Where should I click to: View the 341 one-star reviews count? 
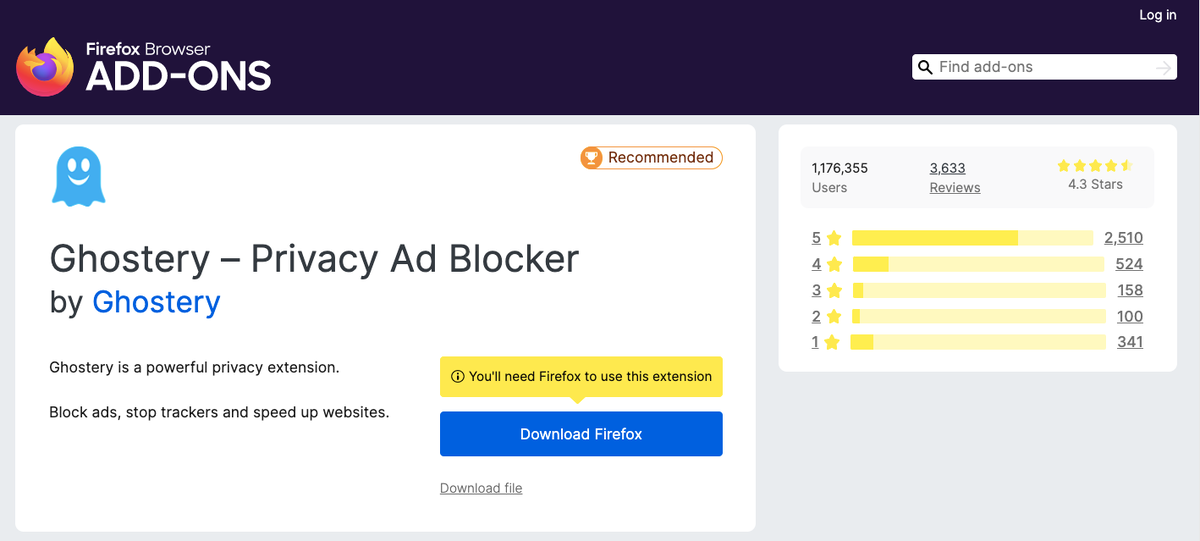(x=1130, y=342)
